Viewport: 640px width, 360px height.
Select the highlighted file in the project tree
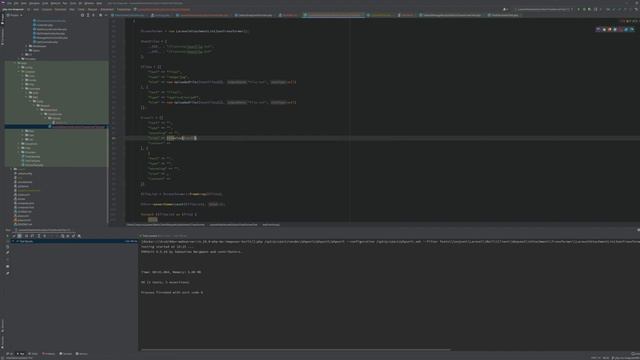coord(56,127)
